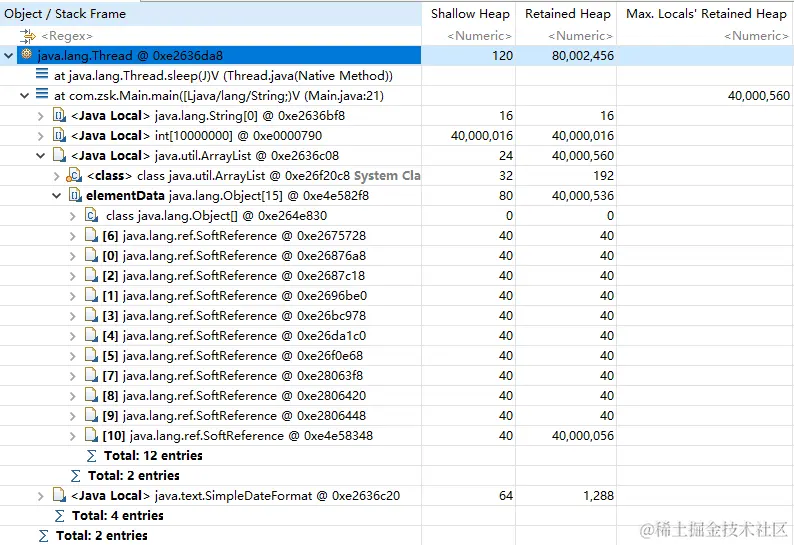Screen dimensions: 794x545
Task: Click the 40,000,056 retained heap value
Action: tap(582, 436)
